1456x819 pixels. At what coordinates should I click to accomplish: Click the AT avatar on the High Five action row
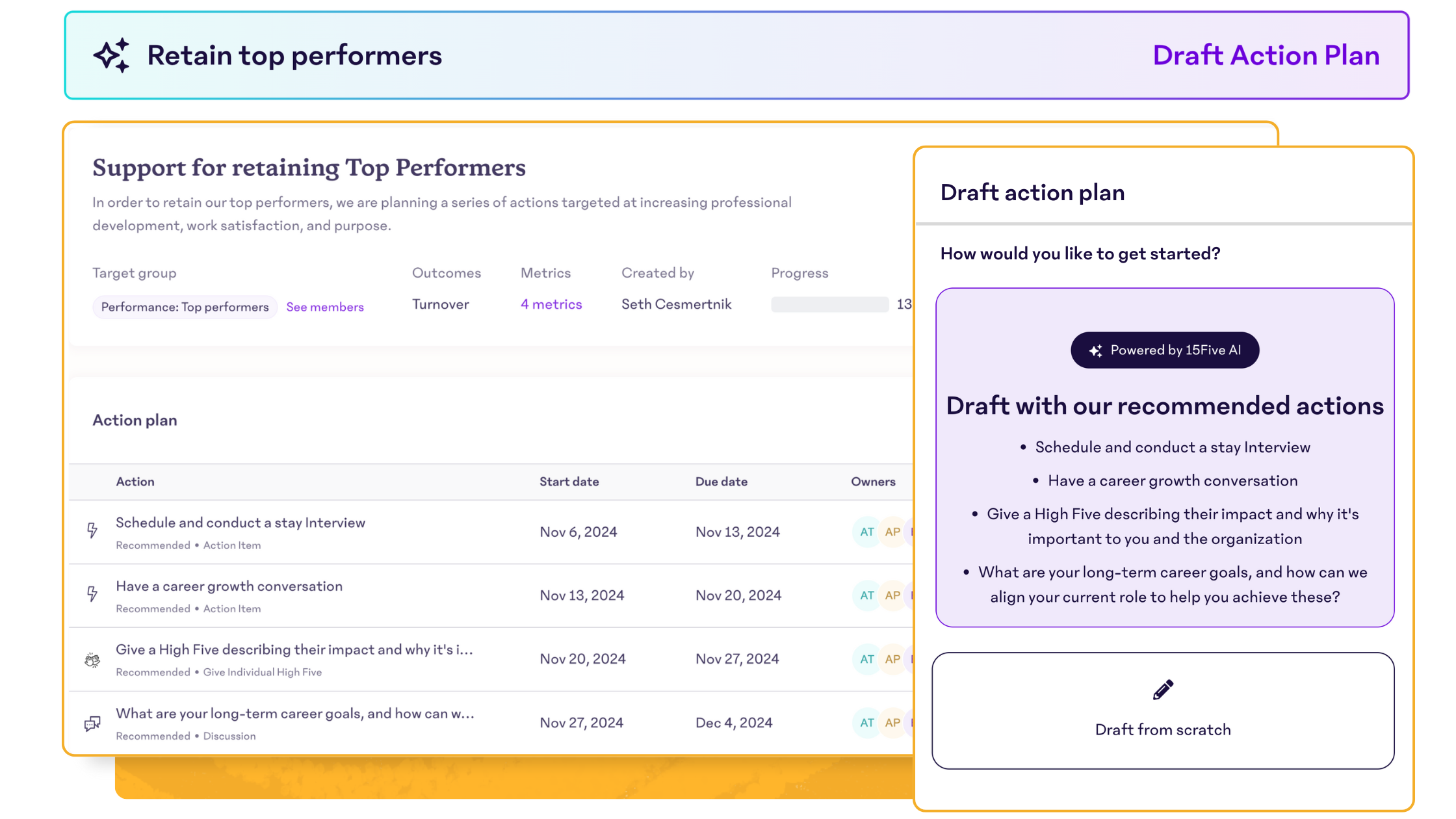(866, 658)
